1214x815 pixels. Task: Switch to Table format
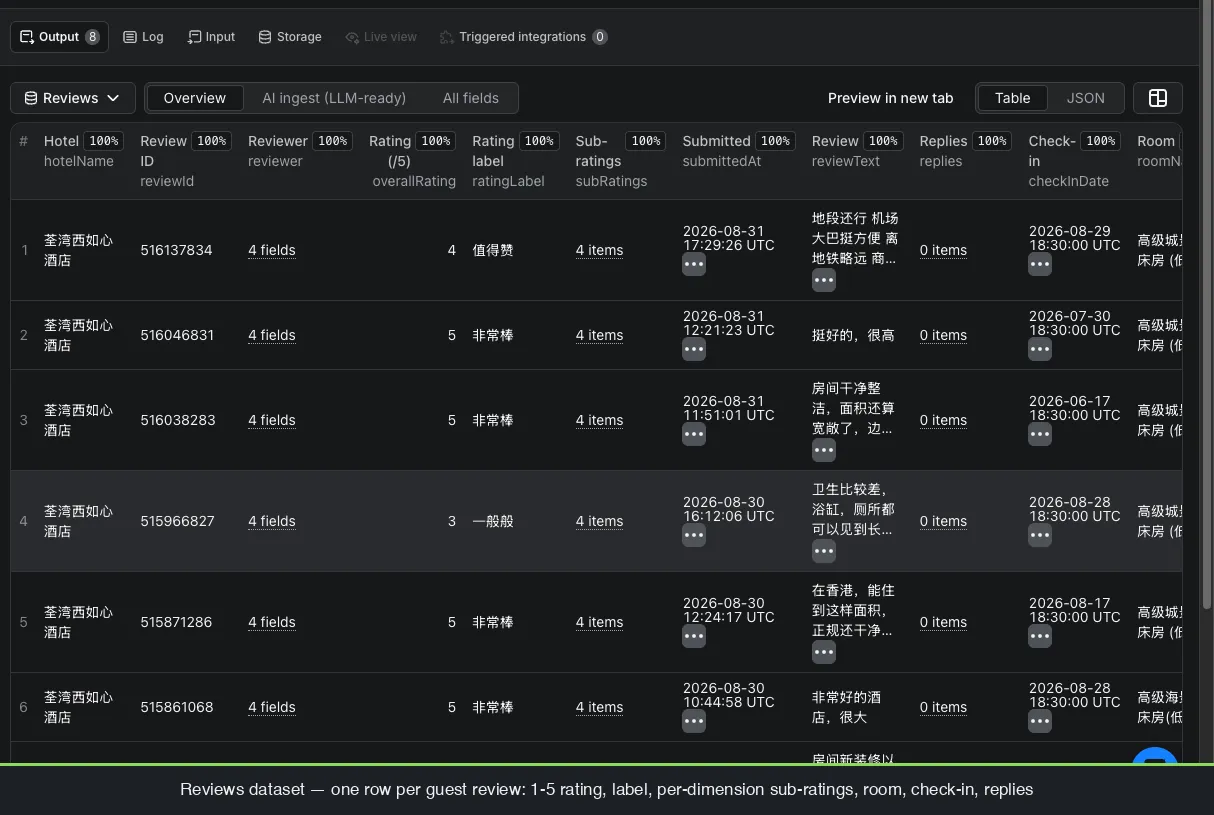1012,98
